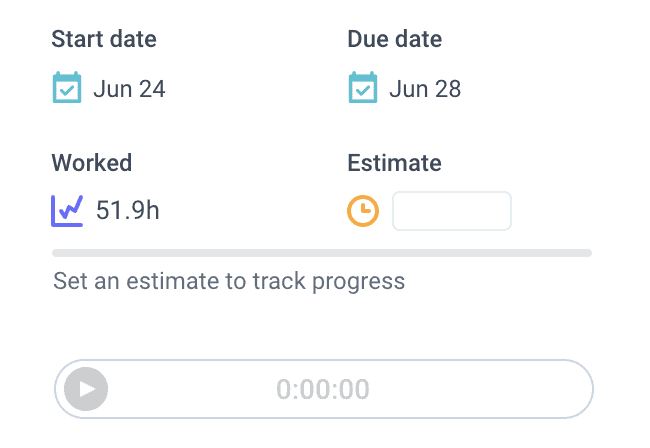Click the white triangle in the gray play circle
Screen dimensions: 650x448
[87, 389]
